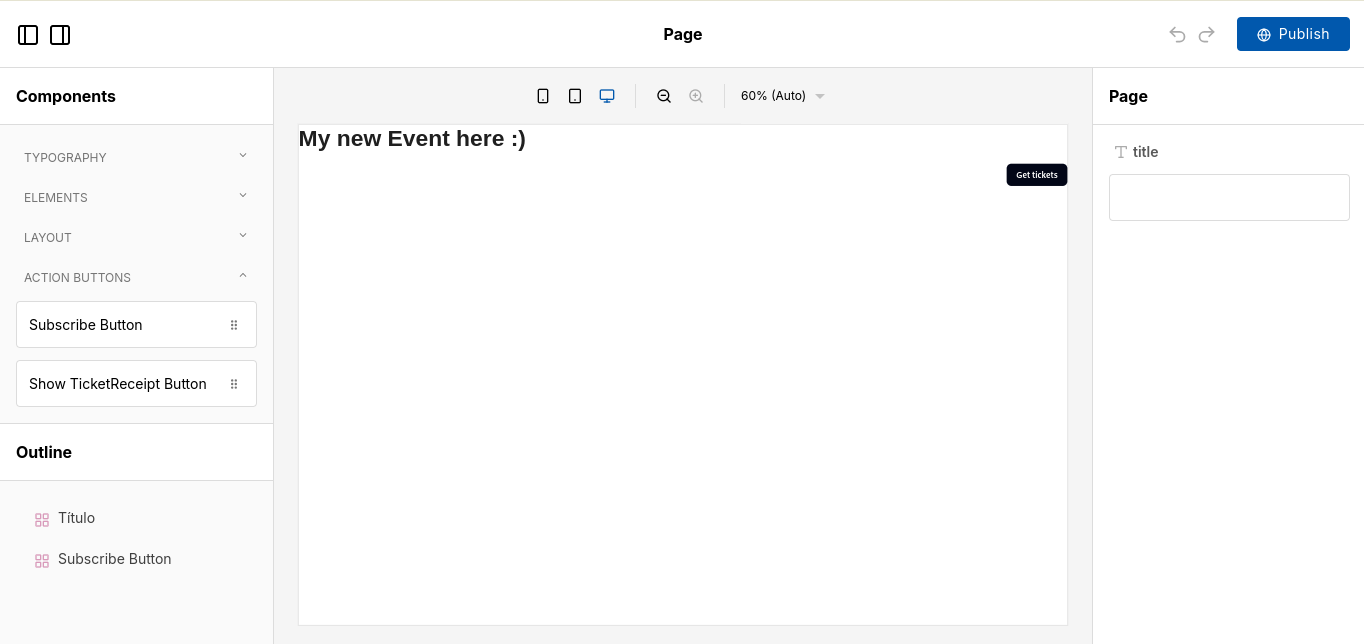Click the Page title in the top bar
Screen dimensions: 1364x644
pos(683,34)
